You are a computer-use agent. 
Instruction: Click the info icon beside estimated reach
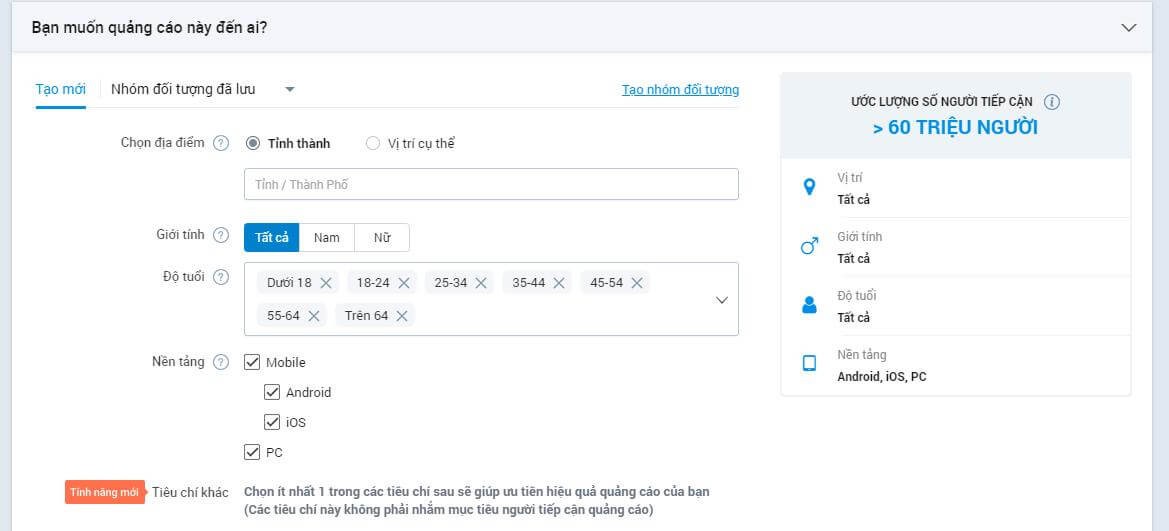[1051, 102]
